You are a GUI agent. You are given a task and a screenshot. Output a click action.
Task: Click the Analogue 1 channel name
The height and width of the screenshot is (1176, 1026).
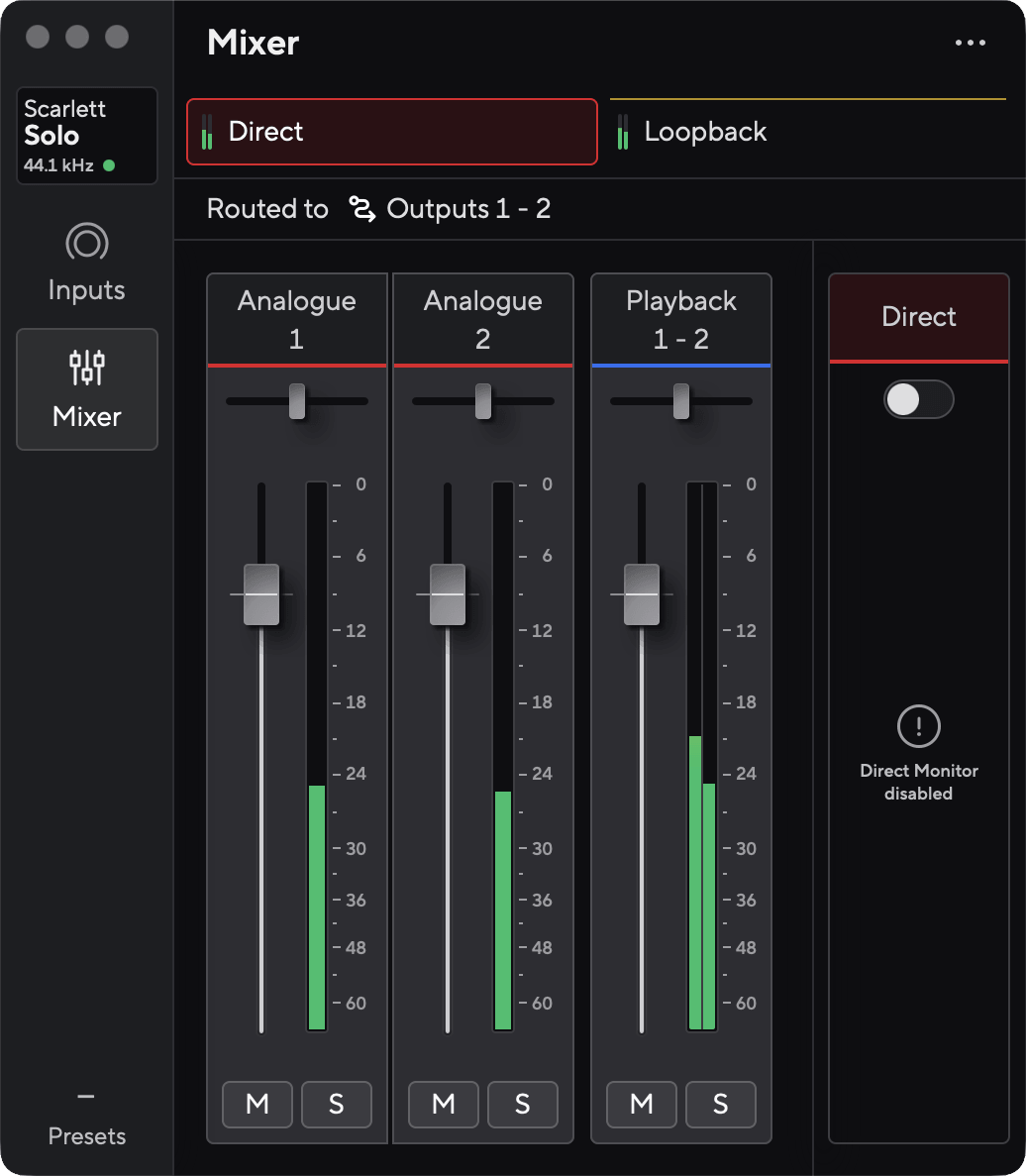tap(297, 319)
